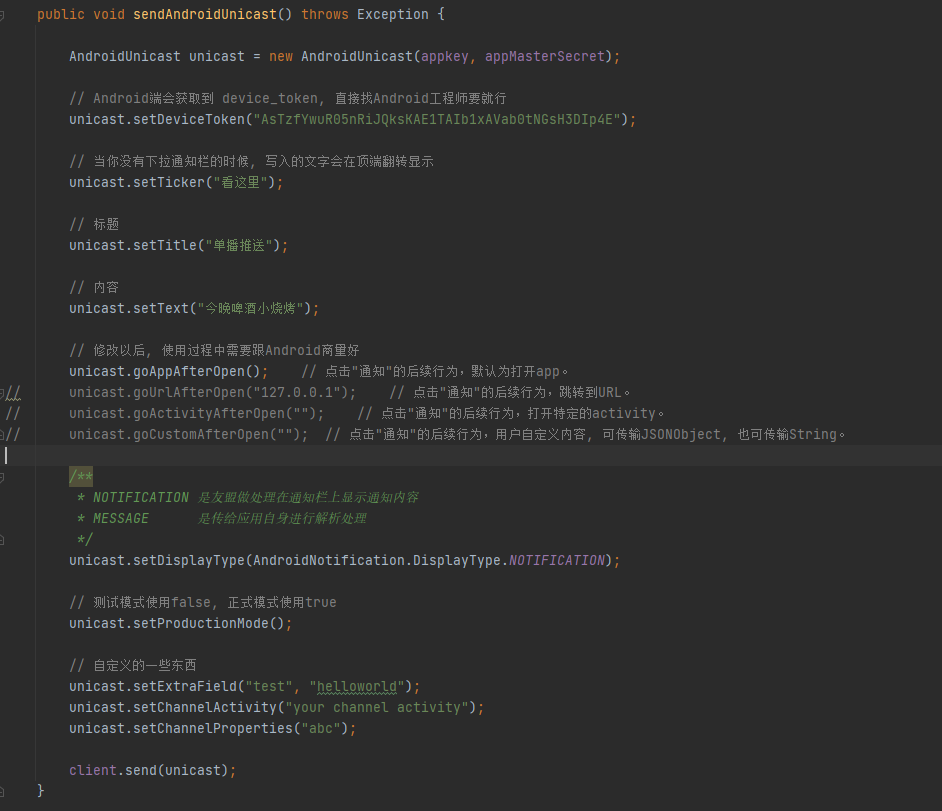Click the method name sendAndroidUnicast
942x811 pixels.
205,14
